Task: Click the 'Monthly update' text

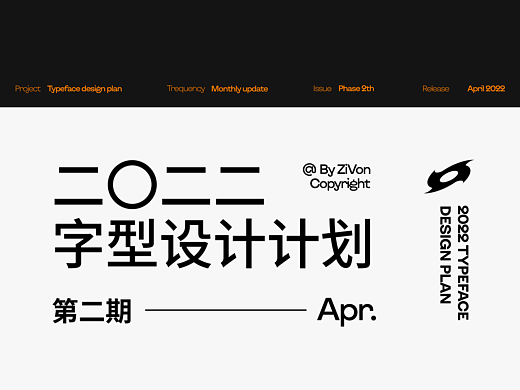Action: pyautogui.click(x=240, y=89)
